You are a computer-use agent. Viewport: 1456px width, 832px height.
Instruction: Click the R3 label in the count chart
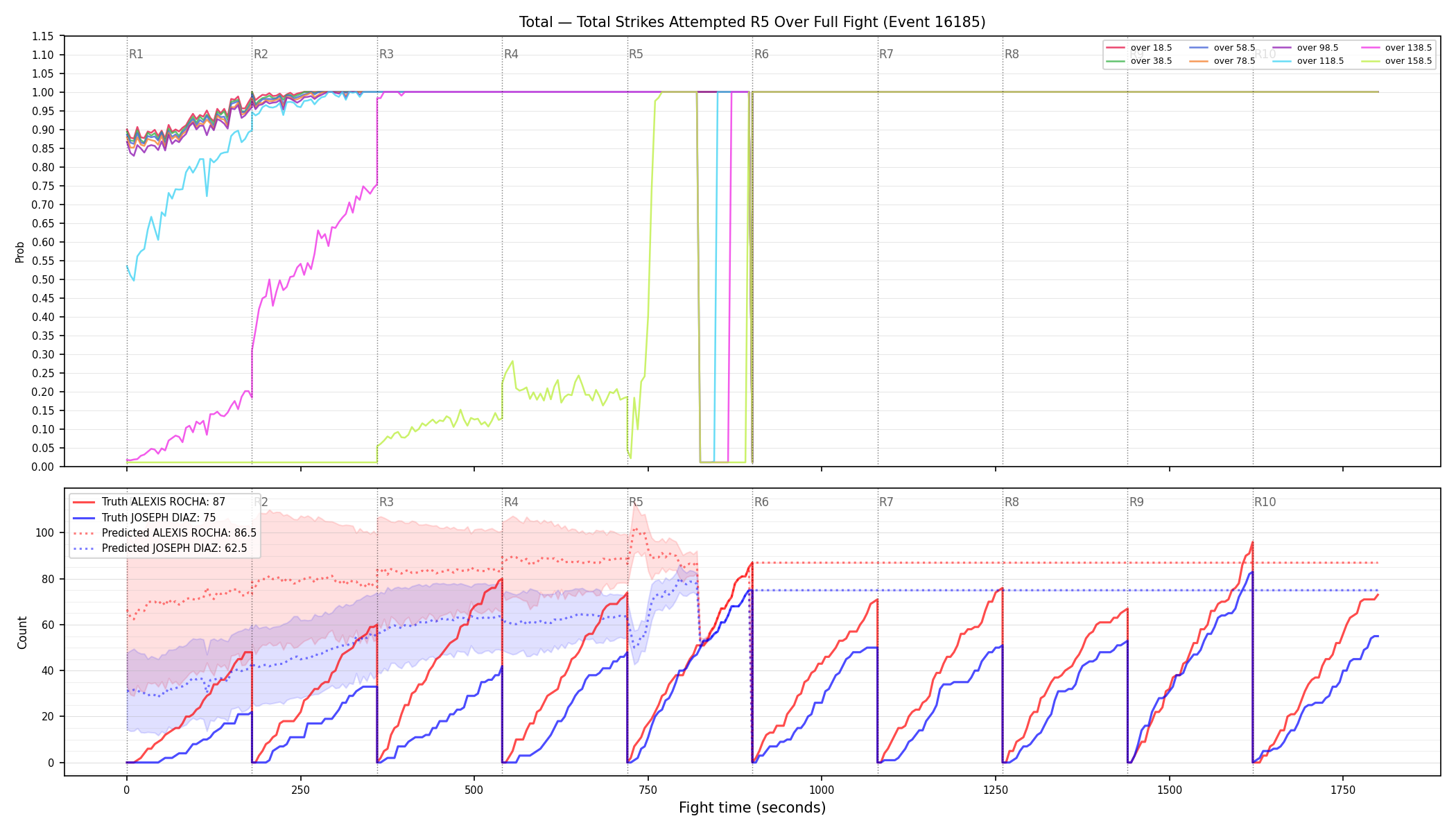(386, 502)
